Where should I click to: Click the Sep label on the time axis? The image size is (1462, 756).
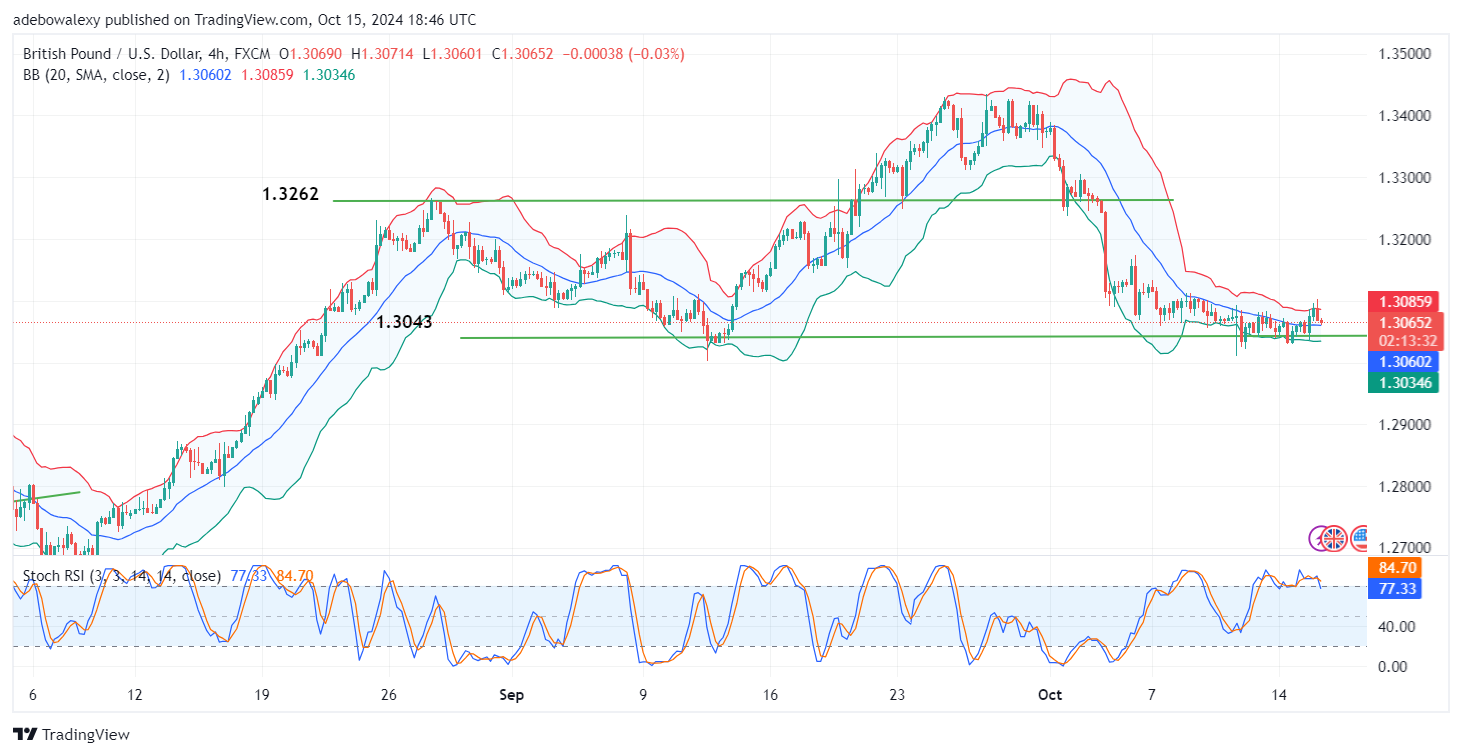point(511,694)
